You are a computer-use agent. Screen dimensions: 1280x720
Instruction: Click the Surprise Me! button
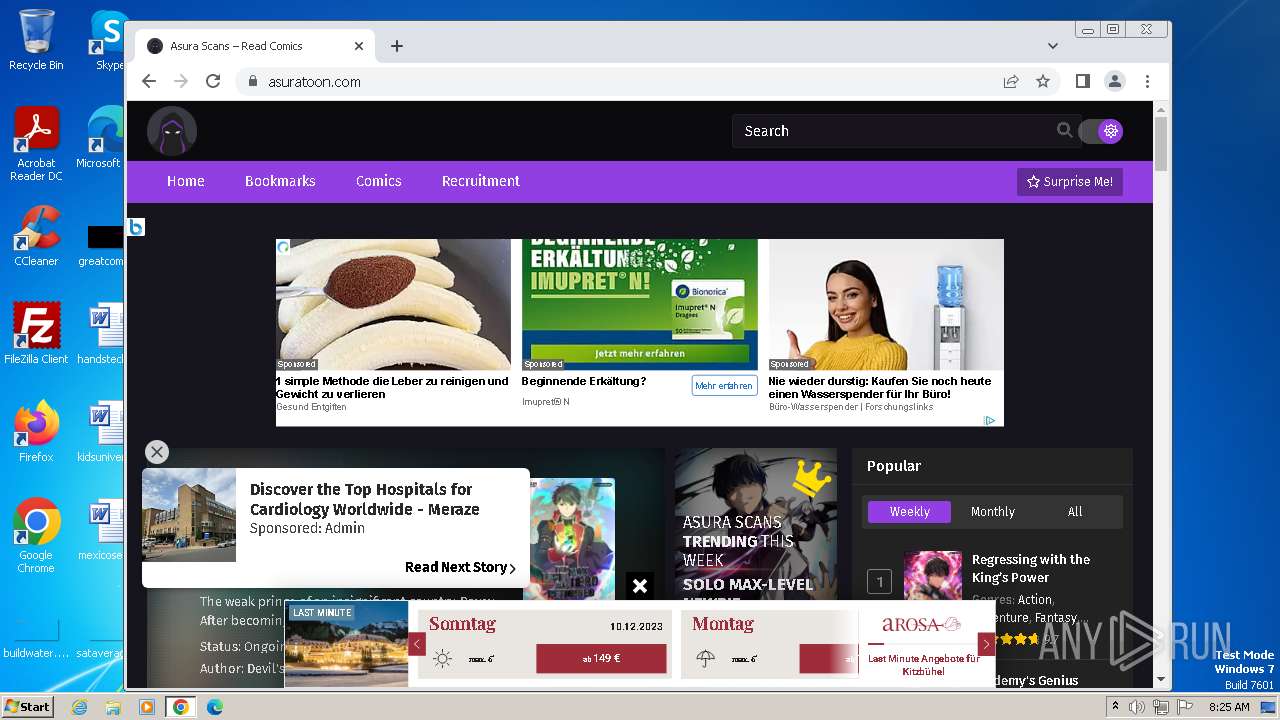point(1070,182)
